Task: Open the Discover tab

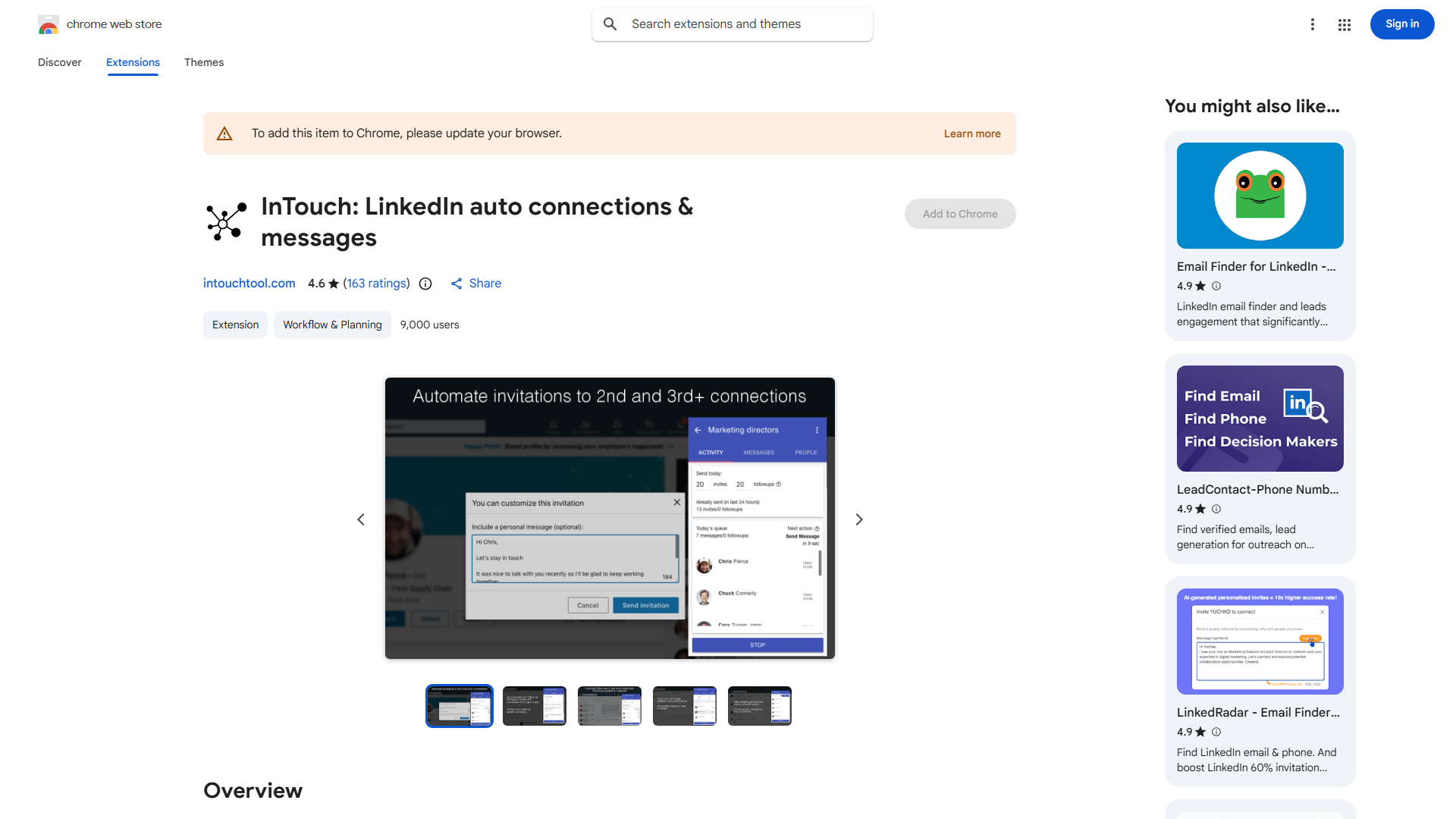Action: [x=59, y=62]
